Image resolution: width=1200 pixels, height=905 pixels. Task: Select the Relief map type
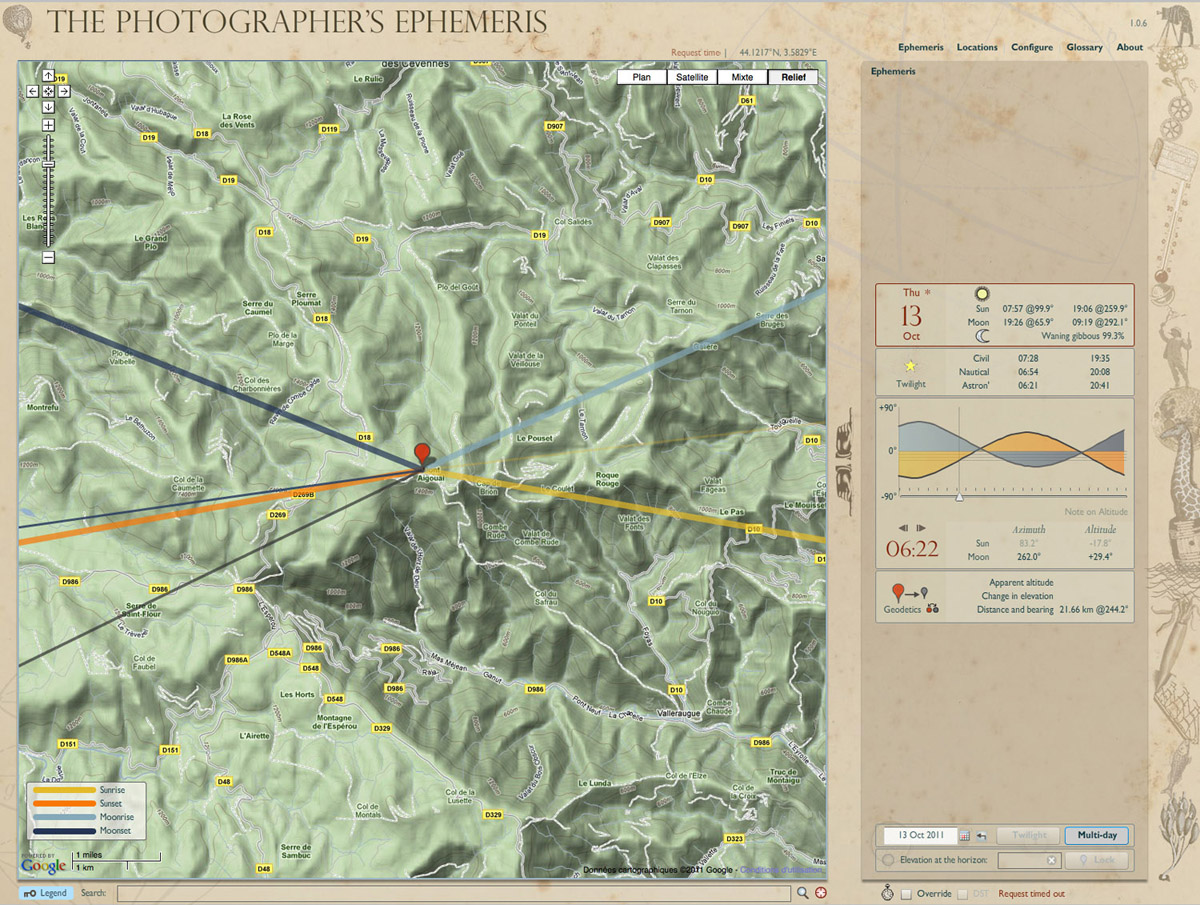[x=793, y=77]
